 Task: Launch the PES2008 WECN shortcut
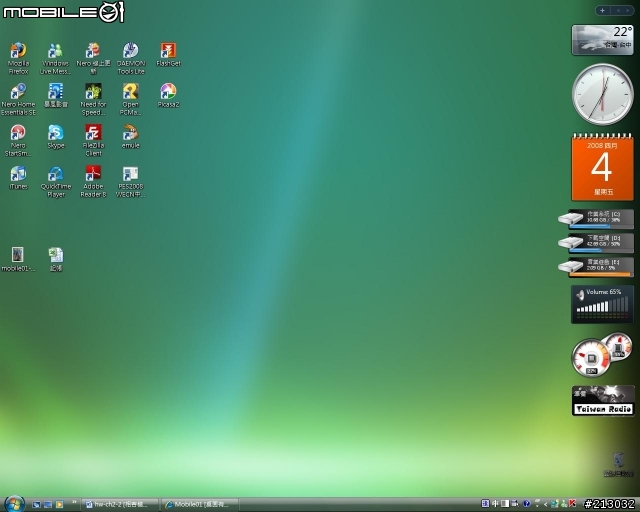click(x=131, y=182)
